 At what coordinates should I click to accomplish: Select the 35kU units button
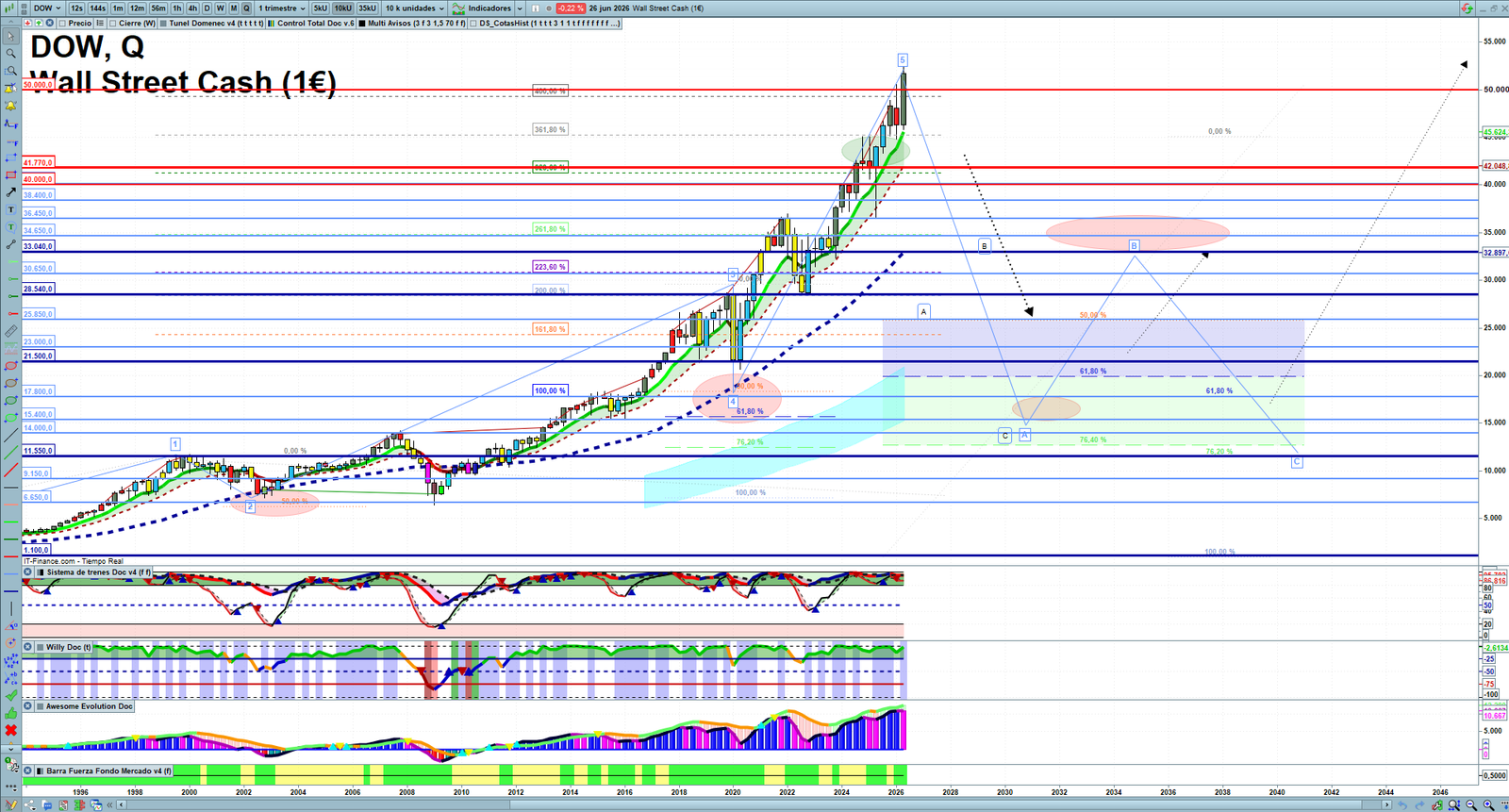pos(367,8)
